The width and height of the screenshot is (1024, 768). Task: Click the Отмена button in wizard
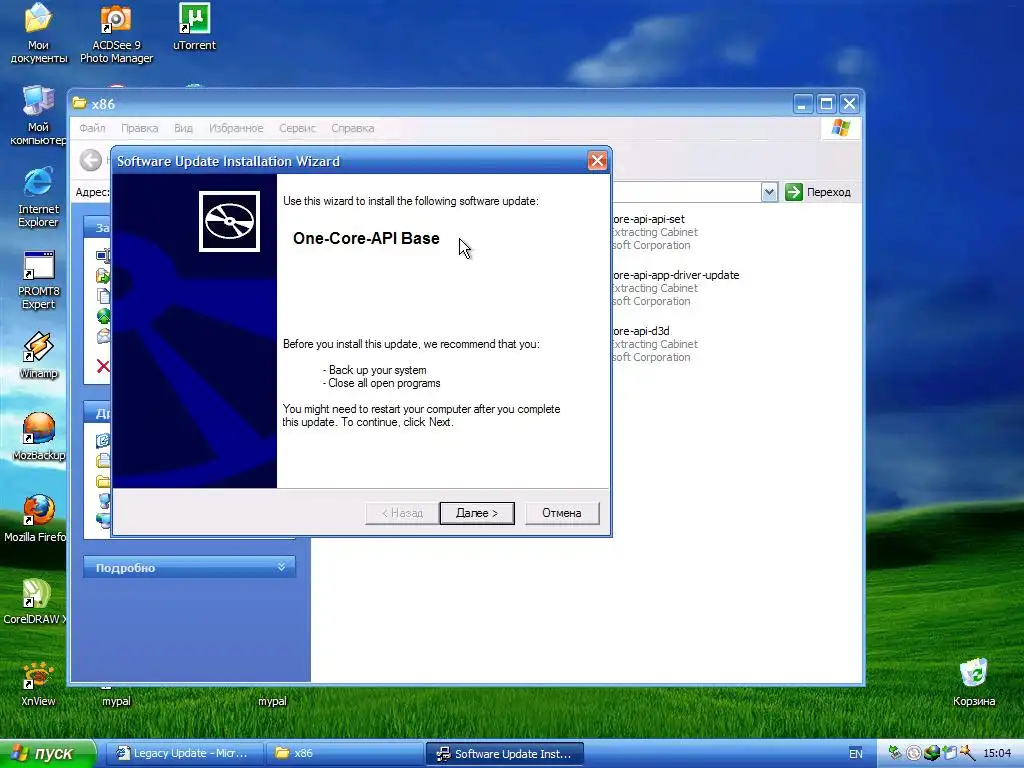[x=562, y=513]
